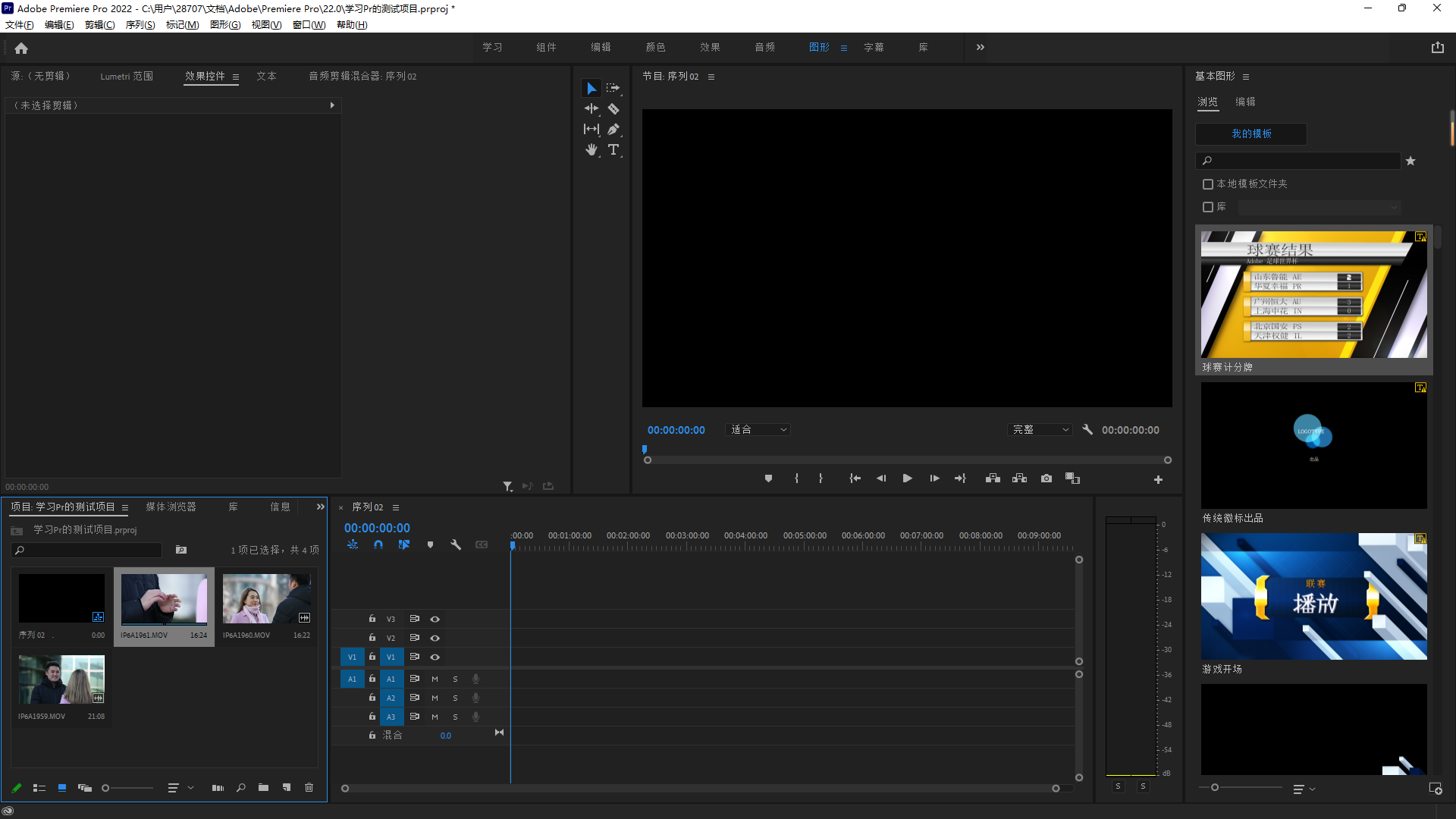Open the 序列 menu

click(x=140, y=25)
